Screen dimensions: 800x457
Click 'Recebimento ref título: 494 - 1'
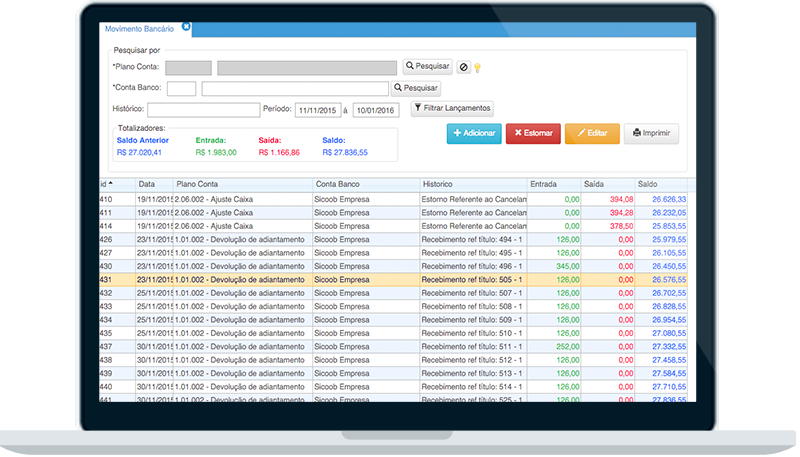click(x=472, y=240)
